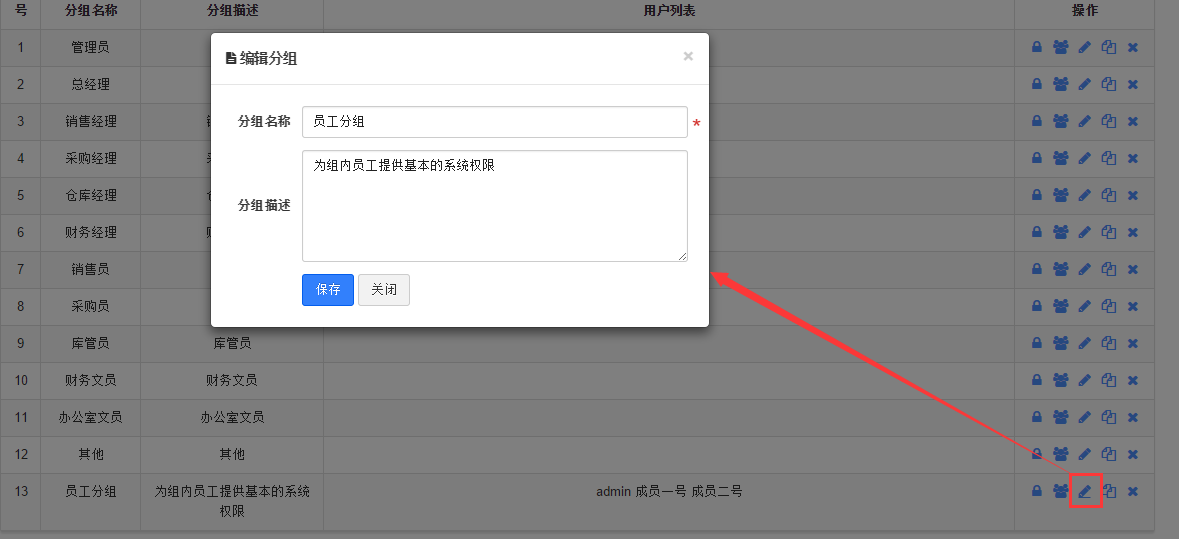The image size is (1179, 539).
Task: Click lock icon for 办公室文员
Action: 1037,417
